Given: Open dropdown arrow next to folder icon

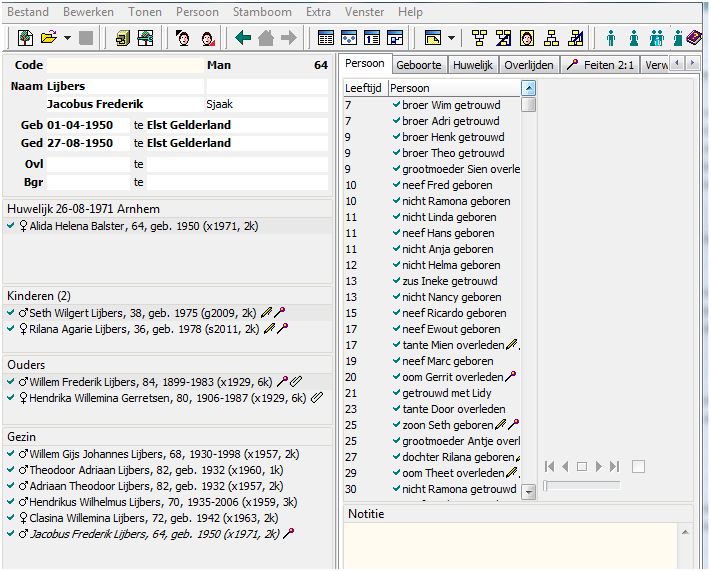Looking at the screenshot, I should coord(67,38).
